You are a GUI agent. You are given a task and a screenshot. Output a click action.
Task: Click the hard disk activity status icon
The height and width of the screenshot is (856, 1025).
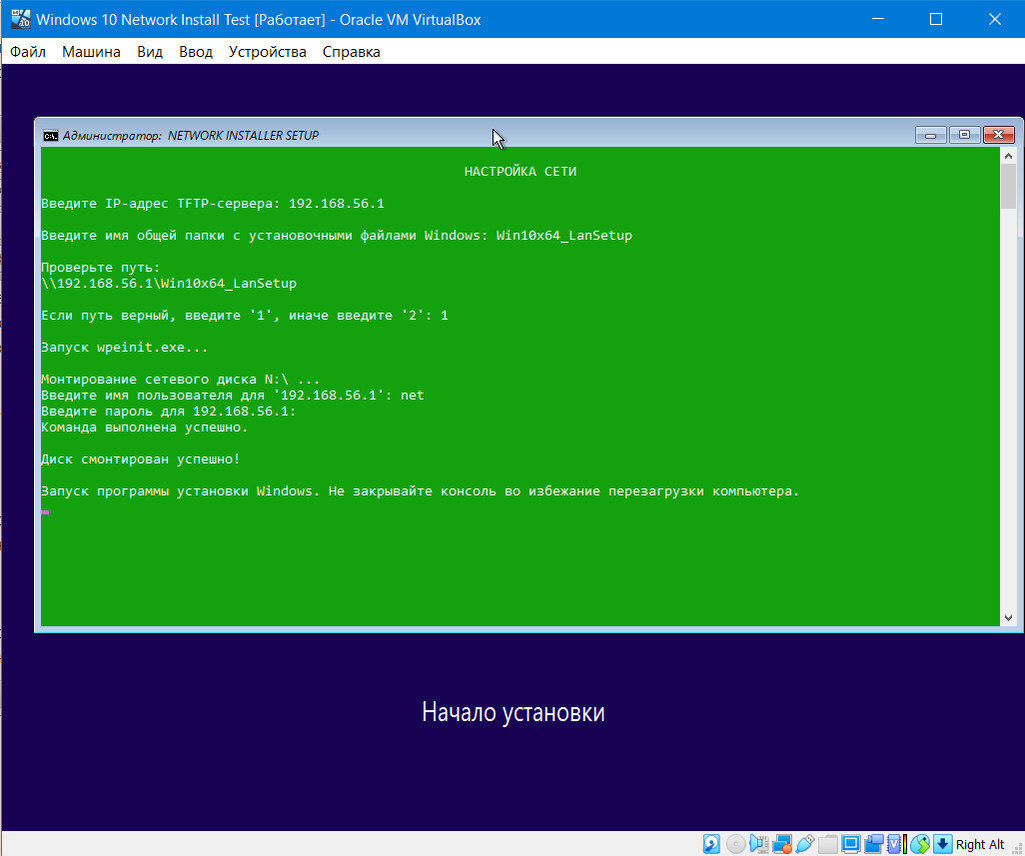point(711,844)
